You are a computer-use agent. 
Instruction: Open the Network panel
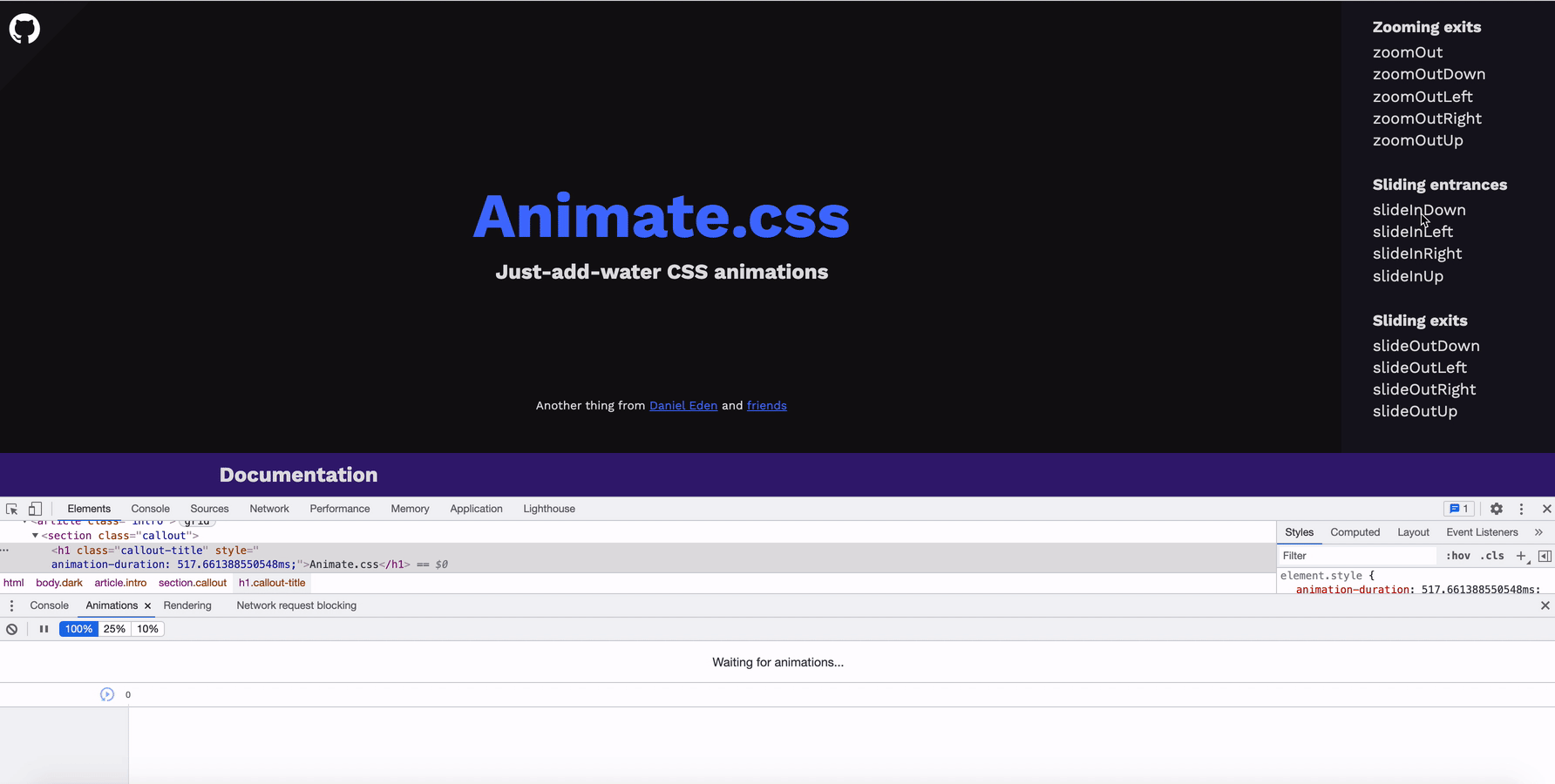pyautogui.click(x=269, y=509)
